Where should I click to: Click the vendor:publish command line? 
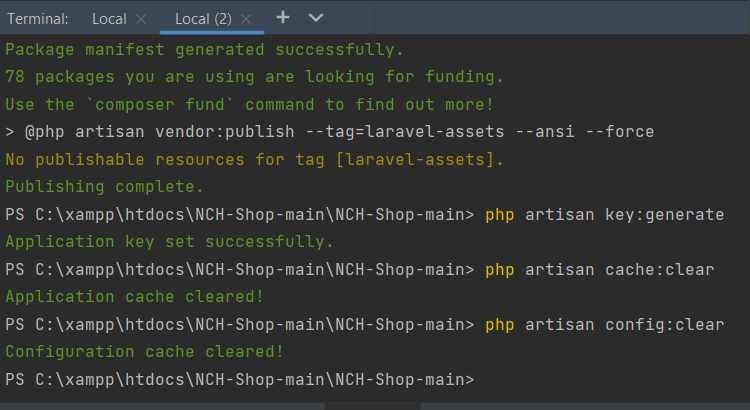point(330,132)
